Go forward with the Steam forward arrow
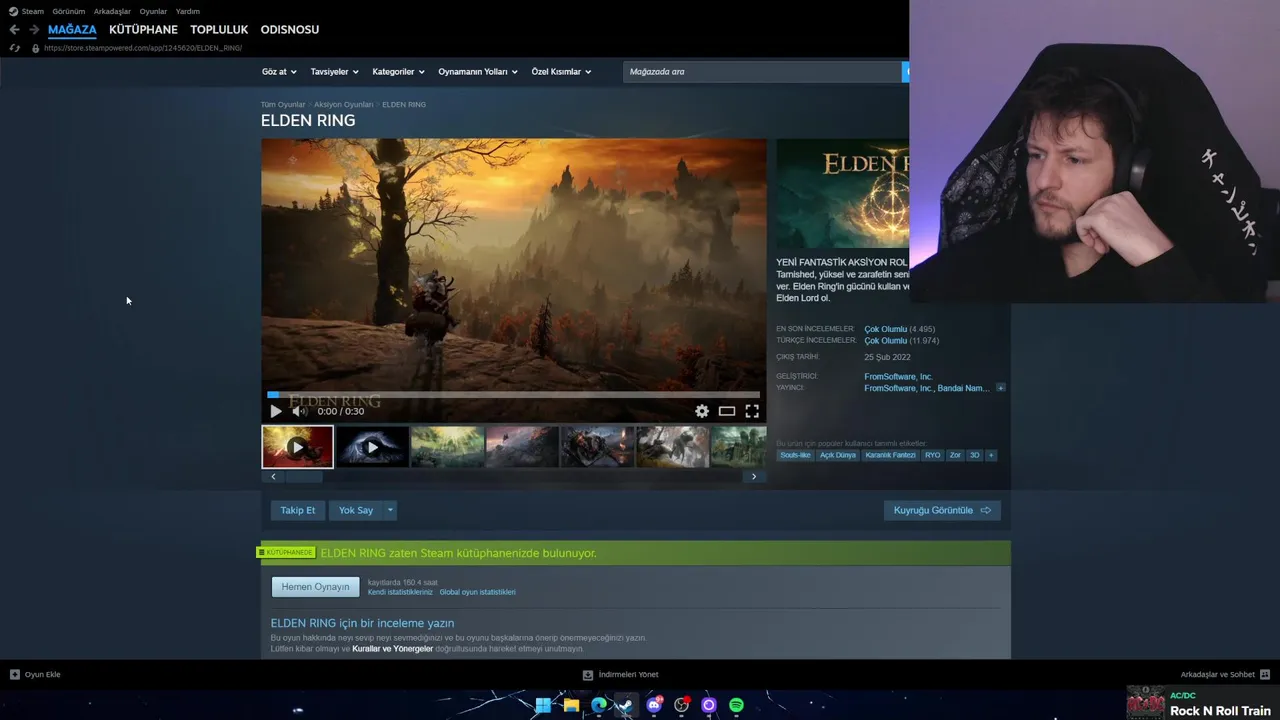The width and height of the screenshot is (1280, 720). tap(34, 30)
